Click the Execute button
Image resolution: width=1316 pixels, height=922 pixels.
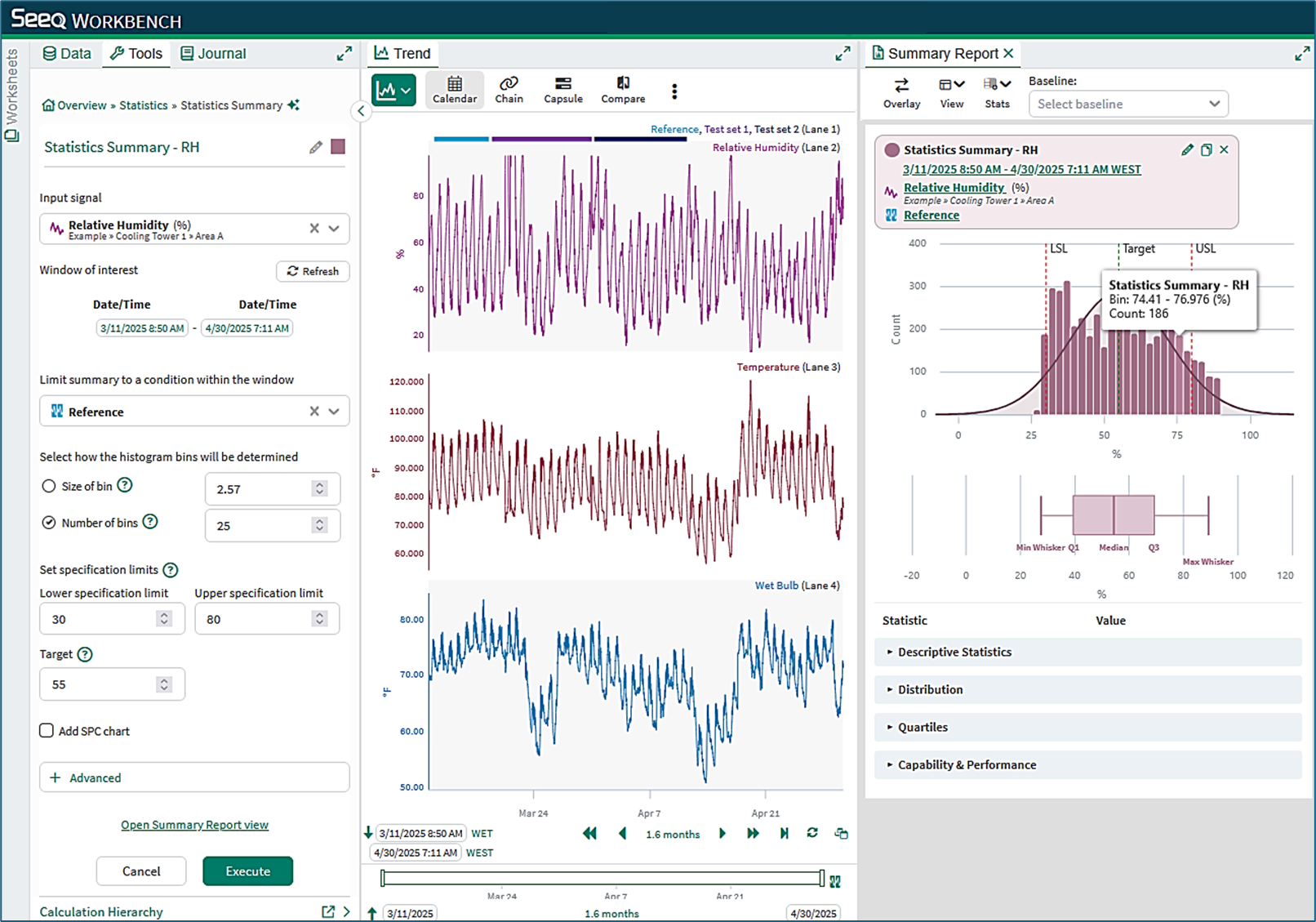247,871
